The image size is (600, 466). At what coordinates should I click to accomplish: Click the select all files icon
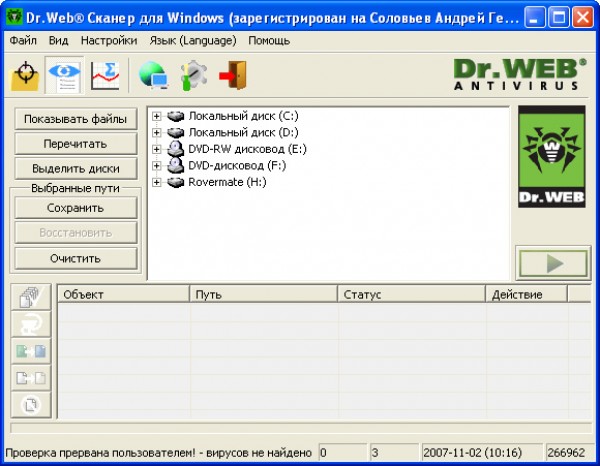point(31,297)
